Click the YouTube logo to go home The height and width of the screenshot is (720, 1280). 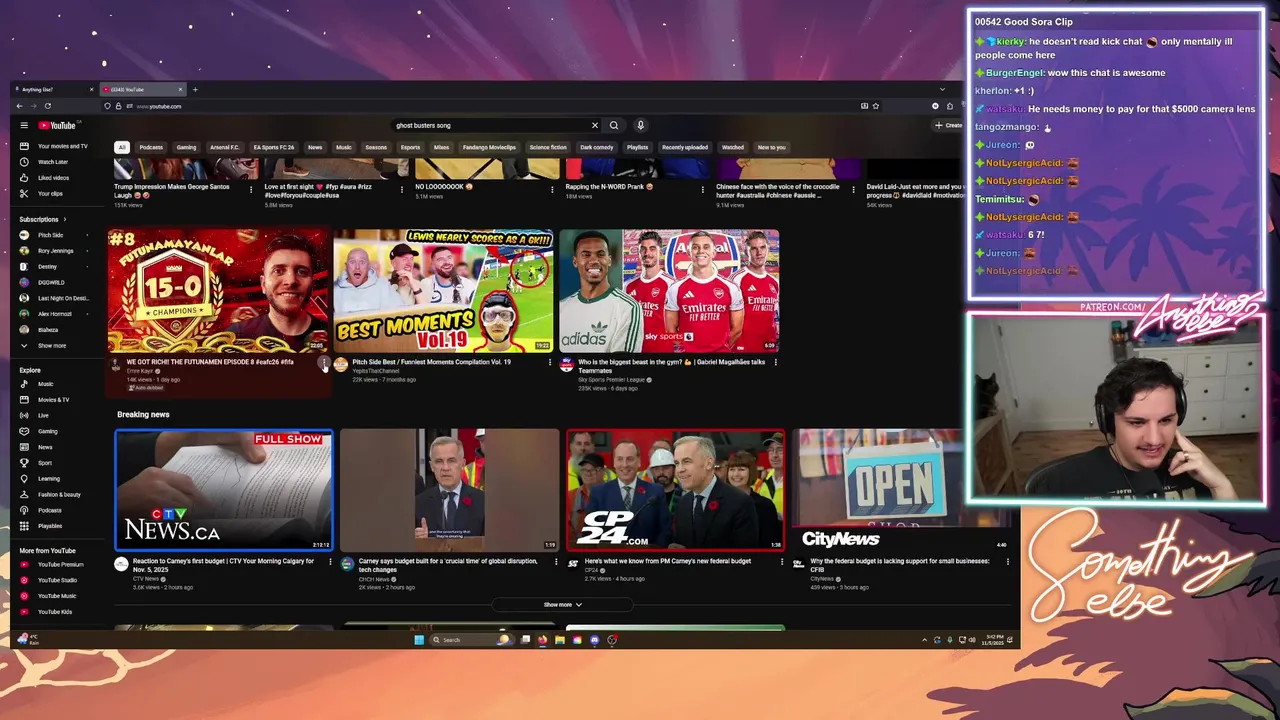click(x=58, y=125)
